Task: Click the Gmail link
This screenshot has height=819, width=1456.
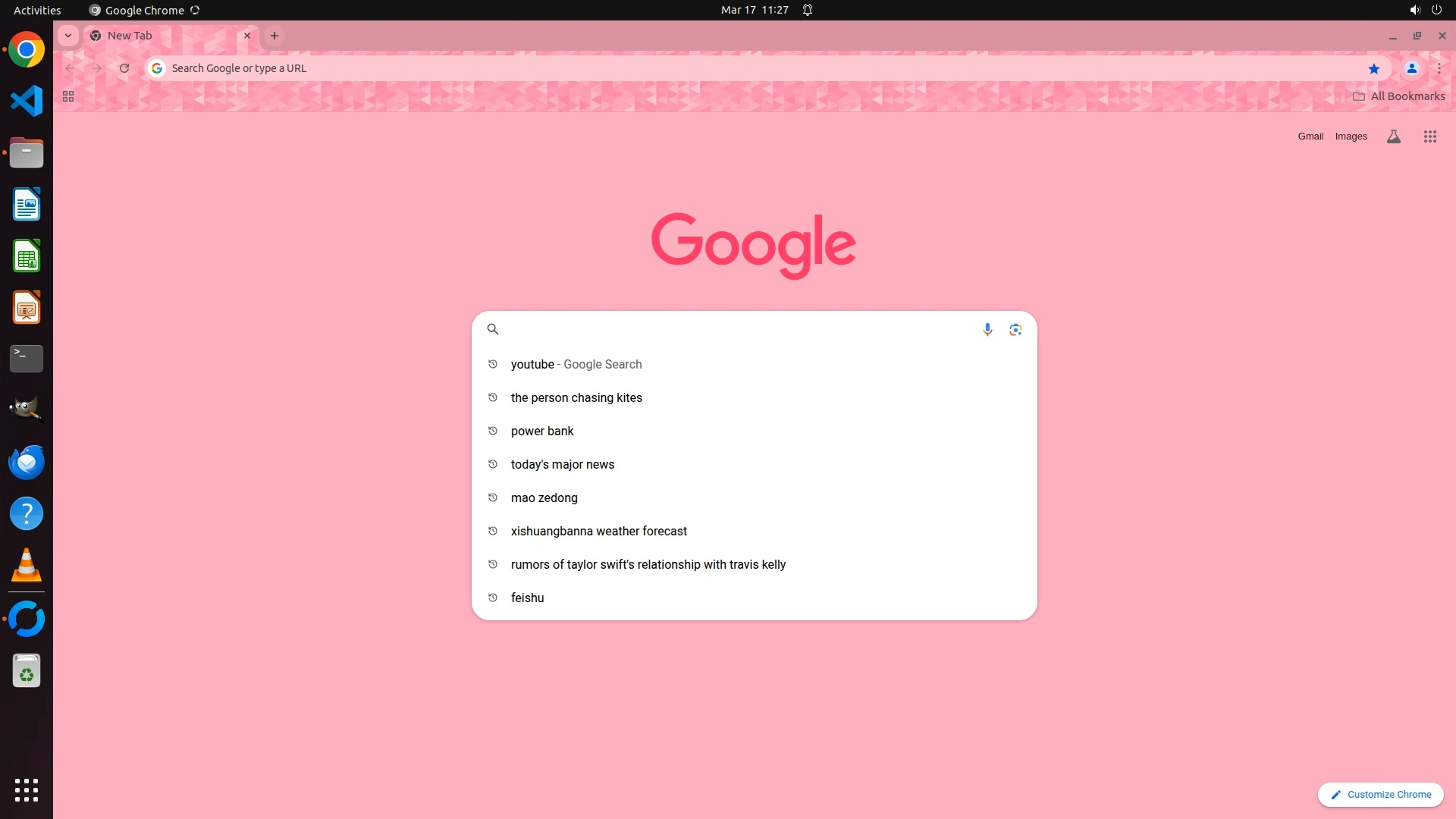Action: [1310, 136]
